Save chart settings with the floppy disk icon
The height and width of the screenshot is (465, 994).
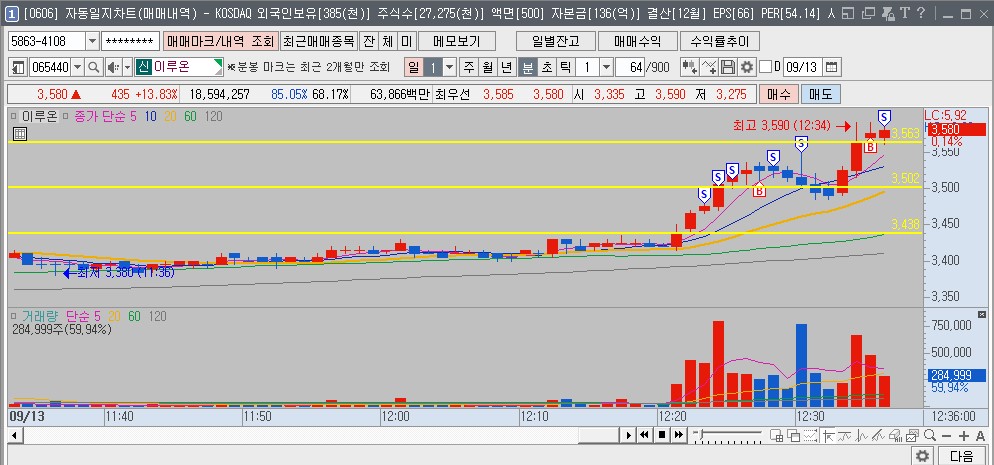pos(728,67)
